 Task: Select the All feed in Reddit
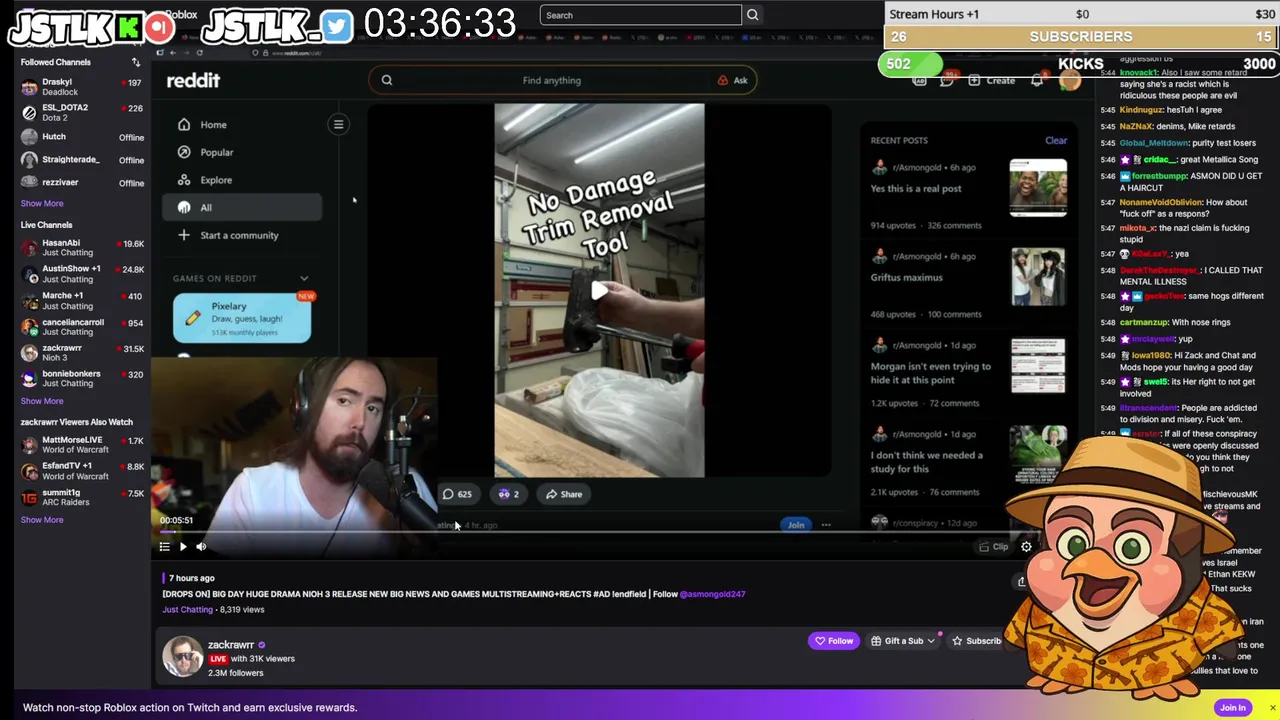point(242,207)
